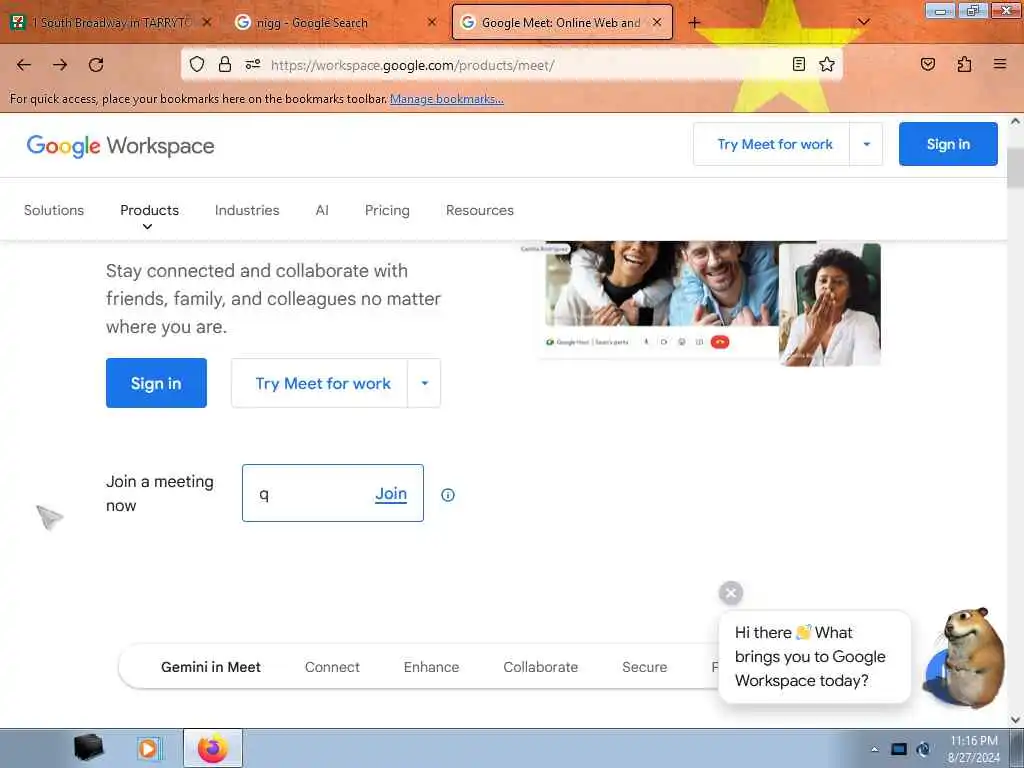Screen dimensions: 1024x768
Task: Open the Industries menu
Action: click(247, 210)
